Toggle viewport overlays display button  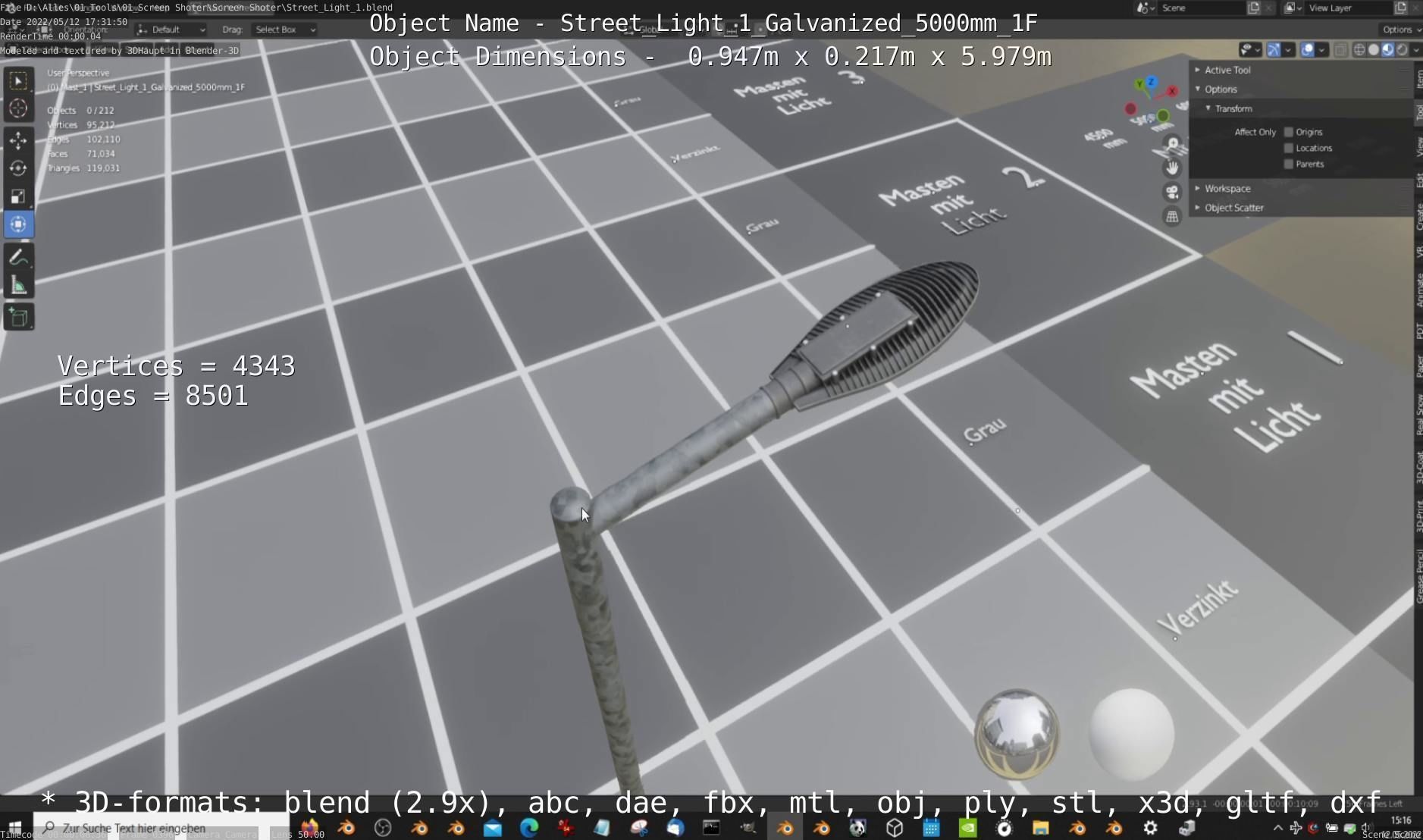(1307, 50)
